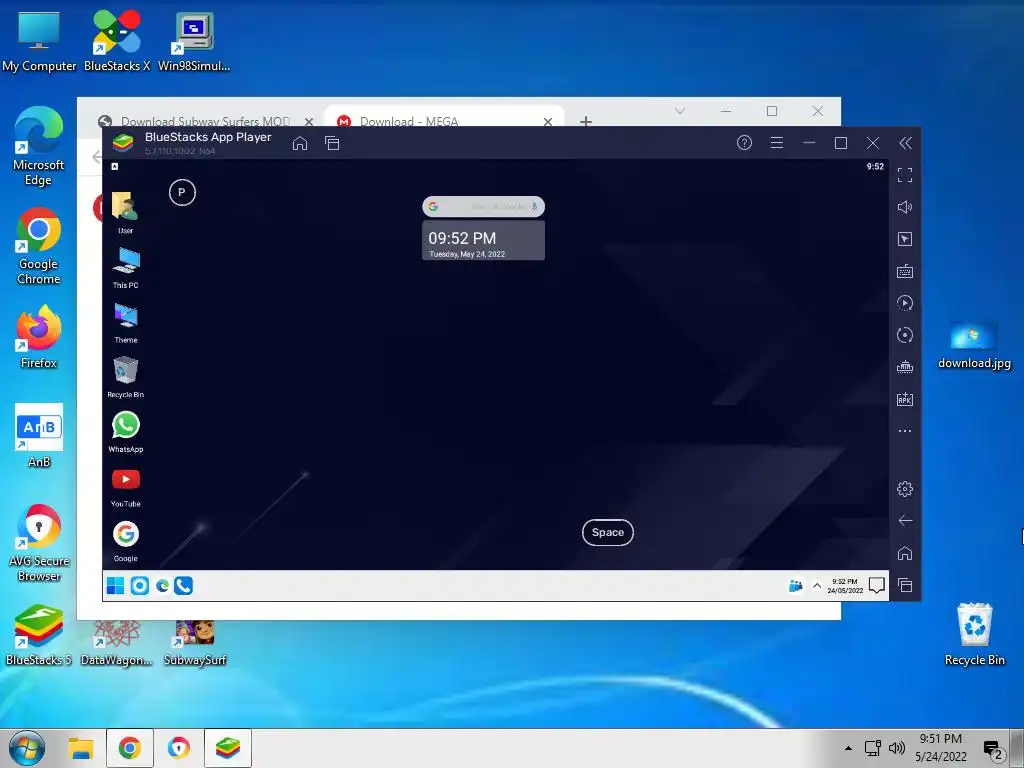1024x768 pixels.
Task: Launch YouTube in the emulator
Action: click(x=125, y=487)
